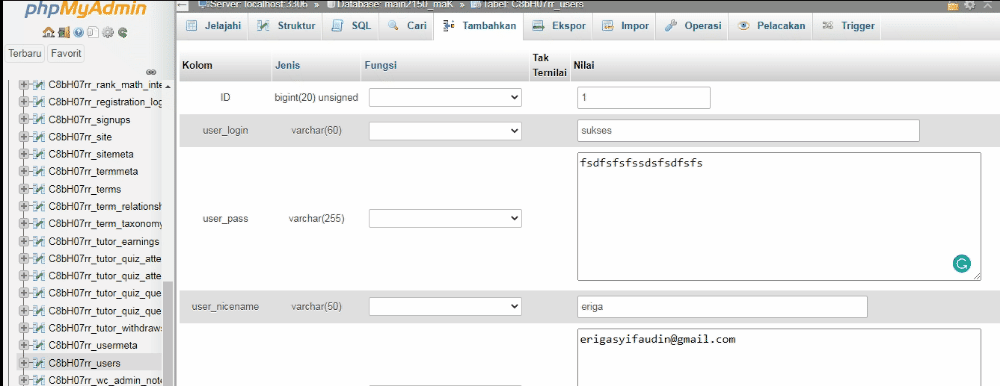Open C8bH07rr_term_relationships table in sidebar
1000x386 pixels.
(x=105, y=207)
